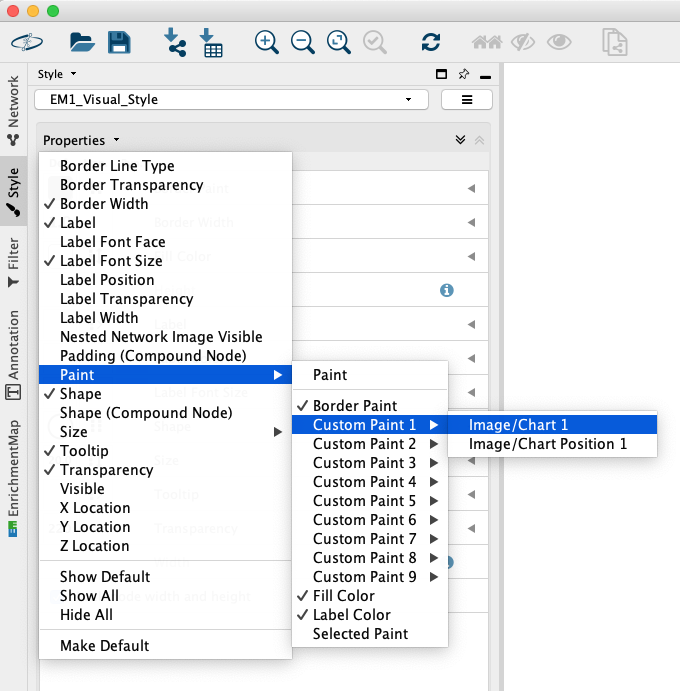
Task: Click Show All in menu
Action: click(x=165, y=595)
